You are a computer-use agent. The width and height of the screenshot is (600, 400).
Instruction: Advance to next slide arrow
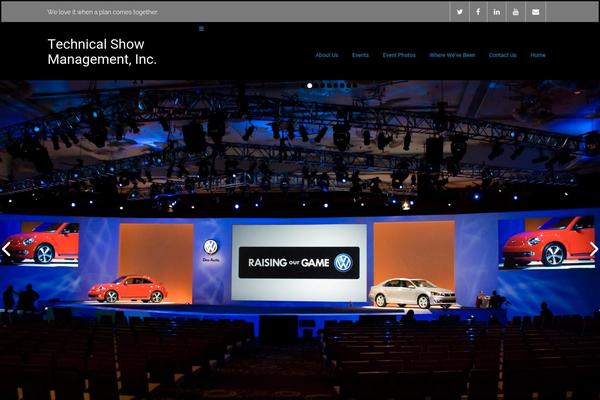pos(593,249)
